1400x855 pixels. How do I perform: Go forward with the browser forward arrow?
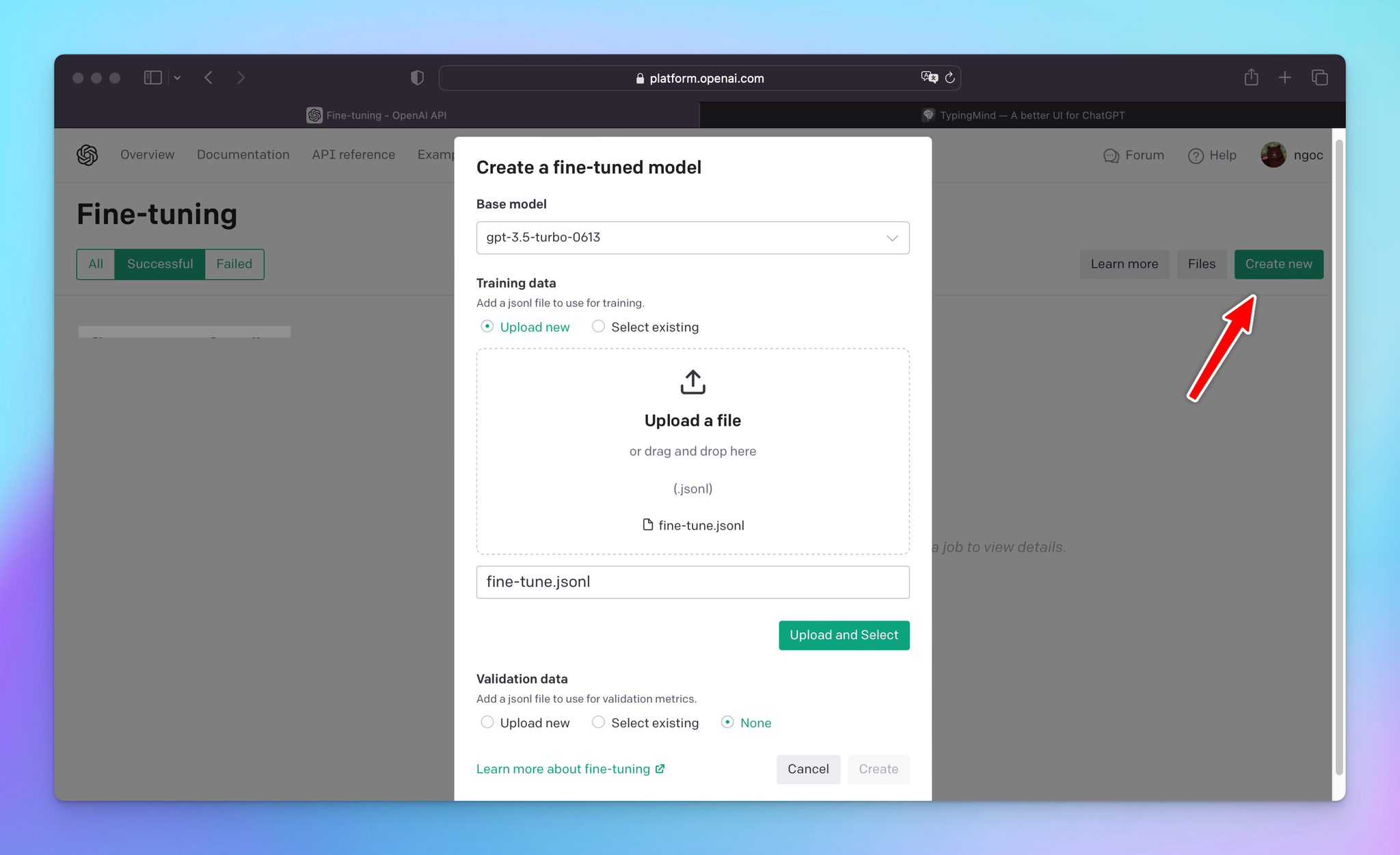[x=241, y=78]
